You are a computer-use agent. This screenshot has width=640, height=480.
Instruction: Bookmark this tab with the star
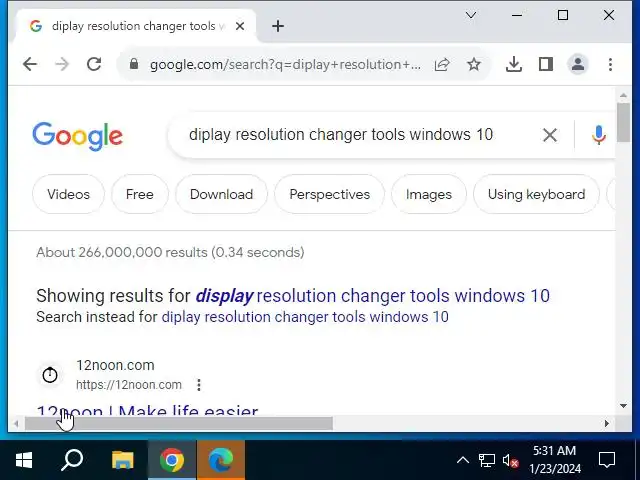pyautogui.click(x=474, y=64)
